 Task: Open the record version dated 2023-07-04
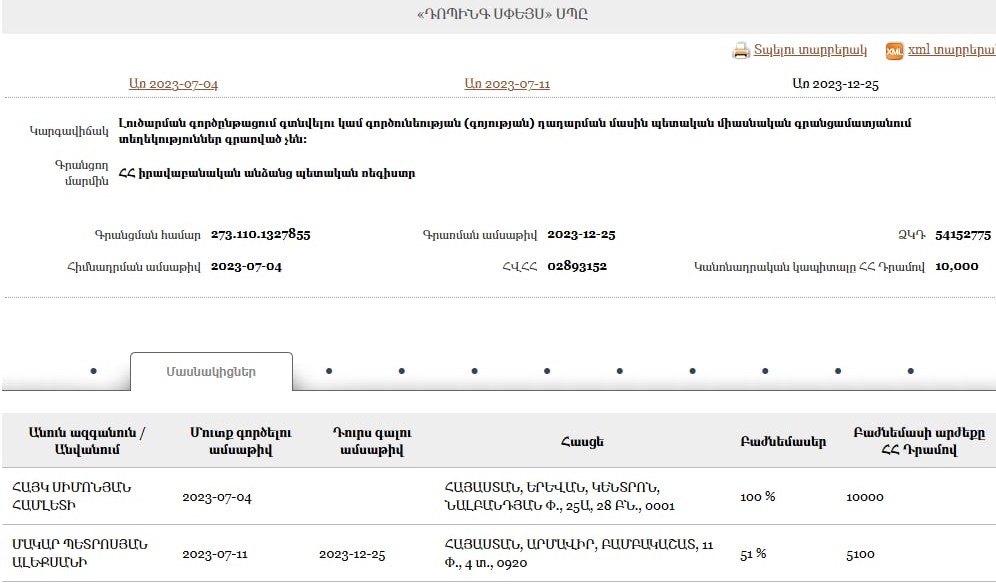tap(173, 84)
